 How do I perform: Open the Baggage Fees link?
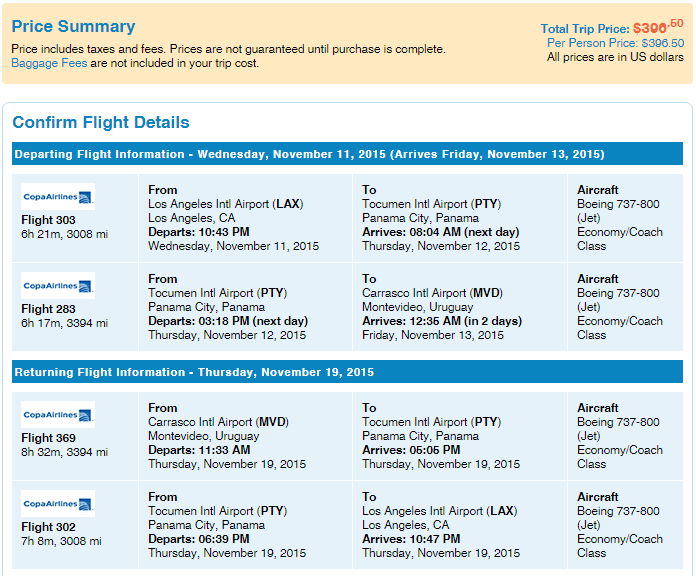(x=49, y=63)
